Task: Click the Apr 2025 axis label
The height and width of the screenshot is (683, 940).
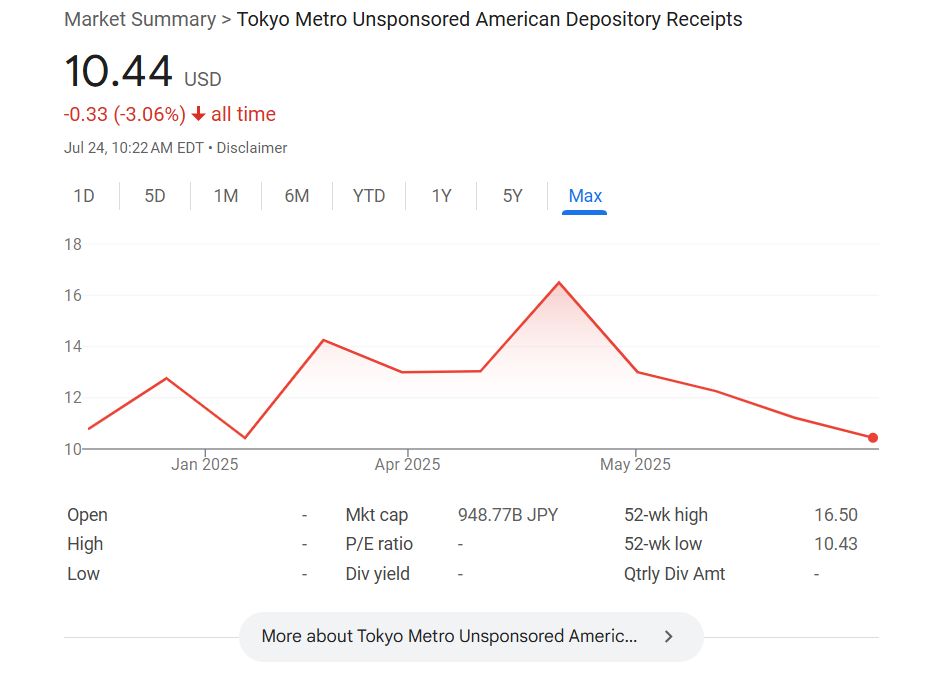Action: pyautogui.click(x=407, y=464)
